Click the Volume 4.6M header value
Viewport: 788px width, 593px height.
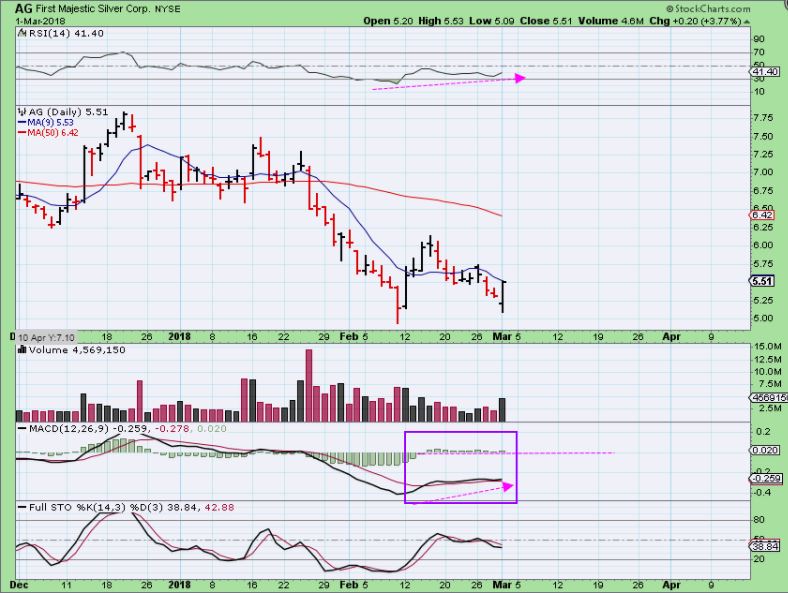point(611,21)
